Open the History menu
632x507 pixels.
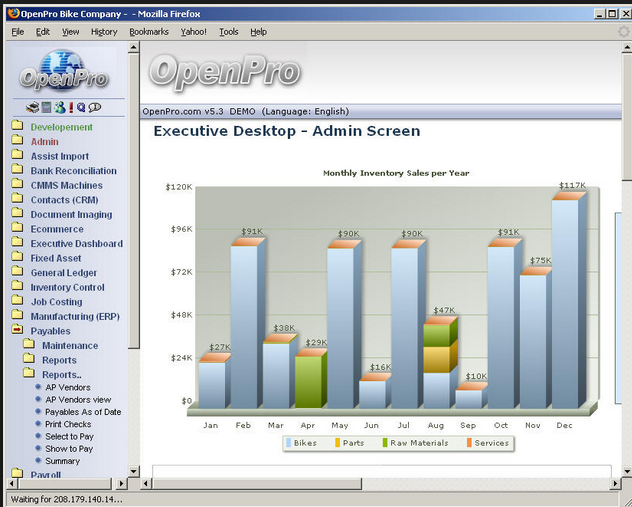tap(104, 32)
